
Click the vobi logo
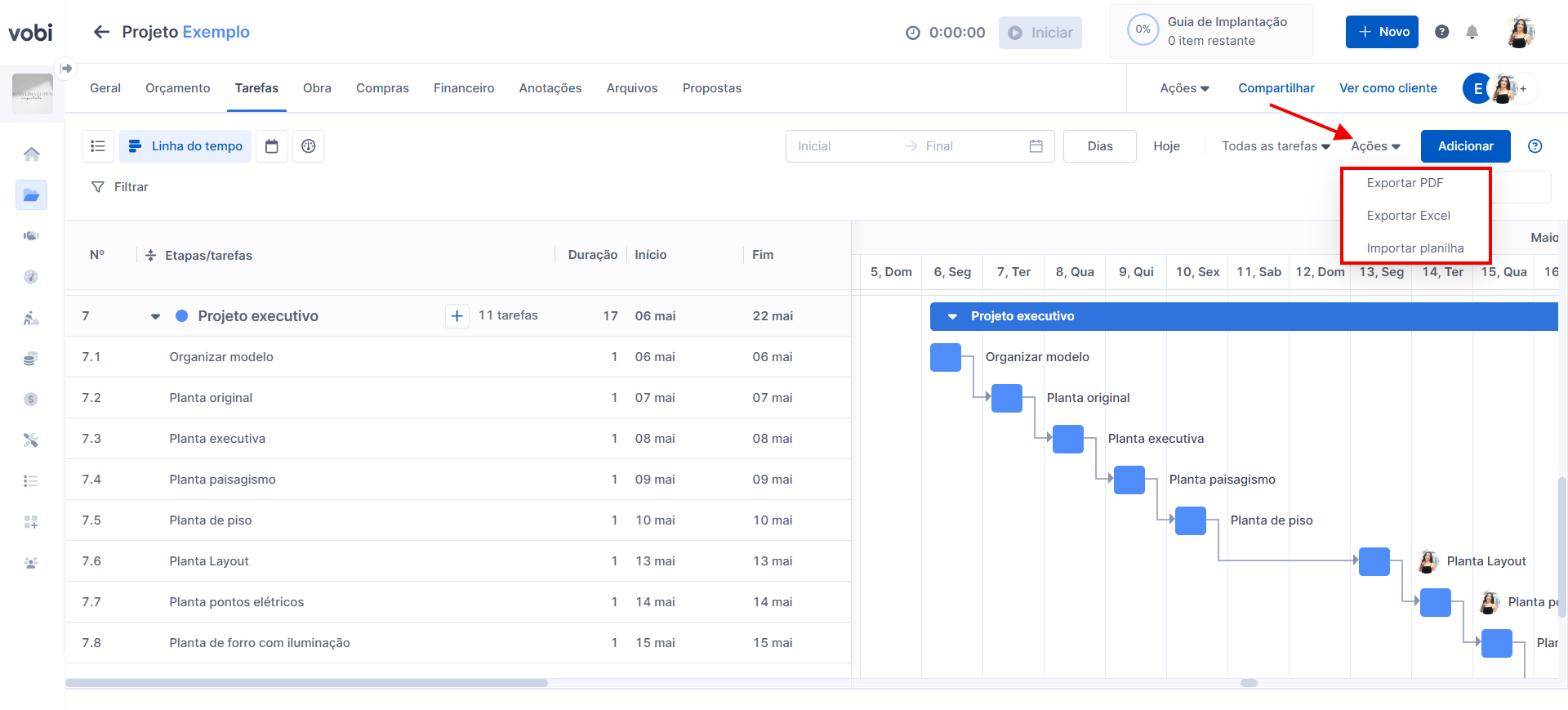click(x=30, y=33)
